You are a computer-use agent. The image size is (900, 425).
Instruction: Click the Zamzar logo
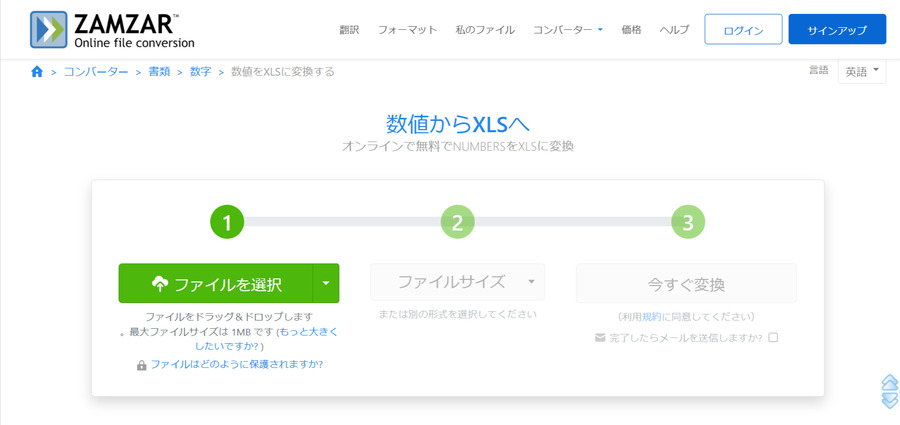coord(112,30)
